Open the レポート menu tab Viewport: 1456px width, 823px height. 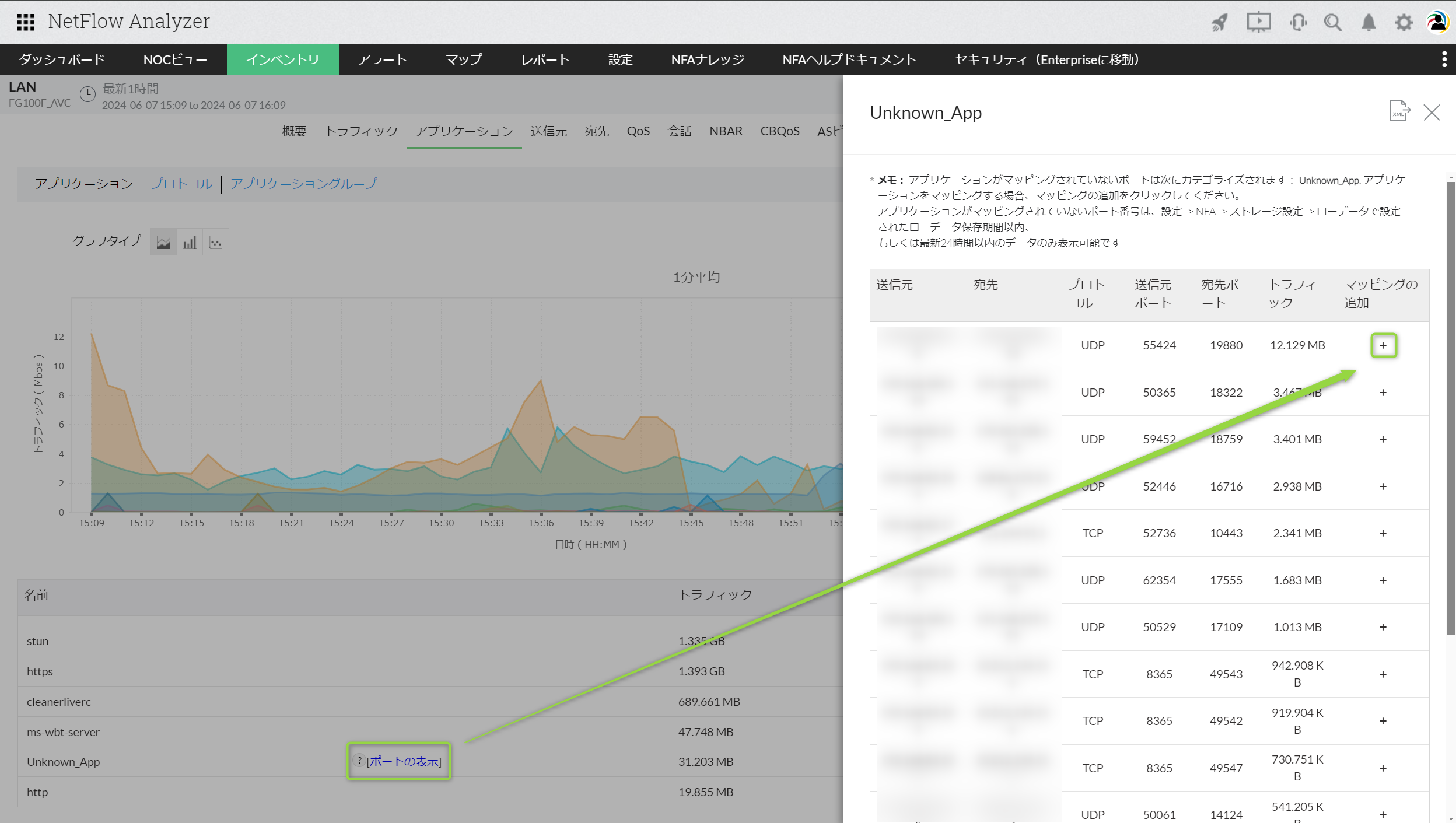pyautogui.click(x=545, y=59)
